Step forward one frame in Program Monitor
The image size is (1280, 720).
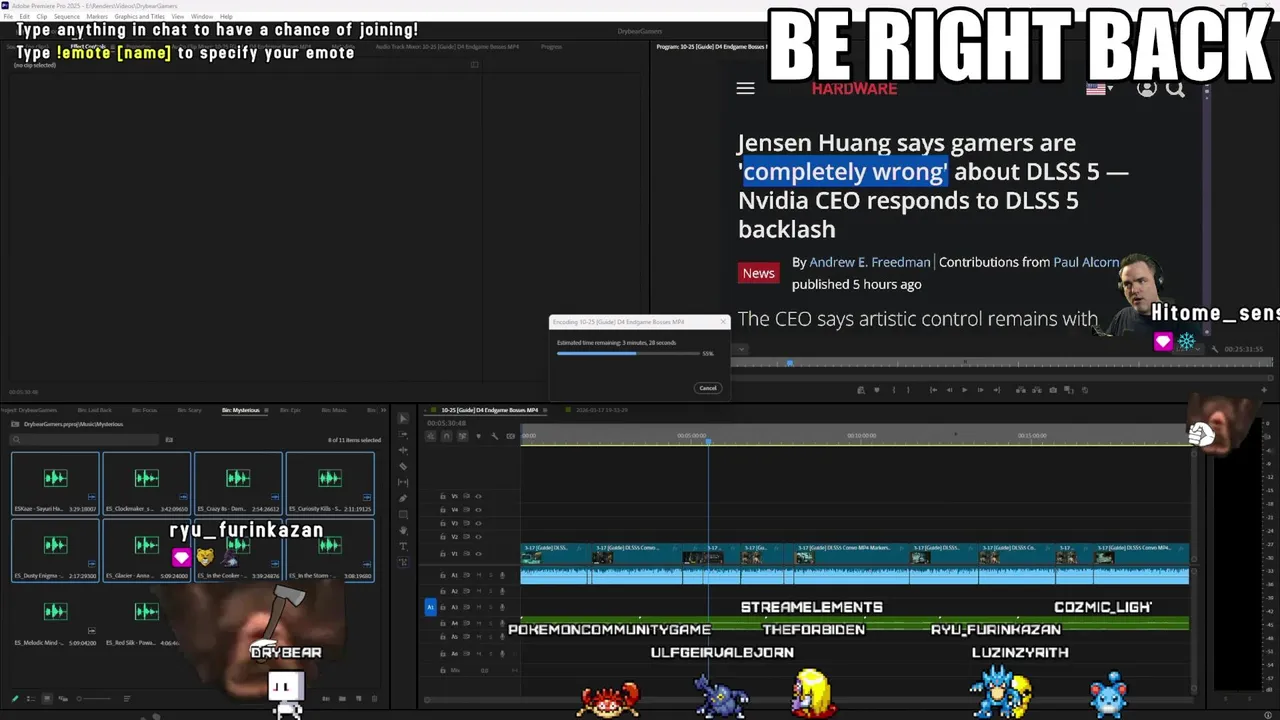981,390
